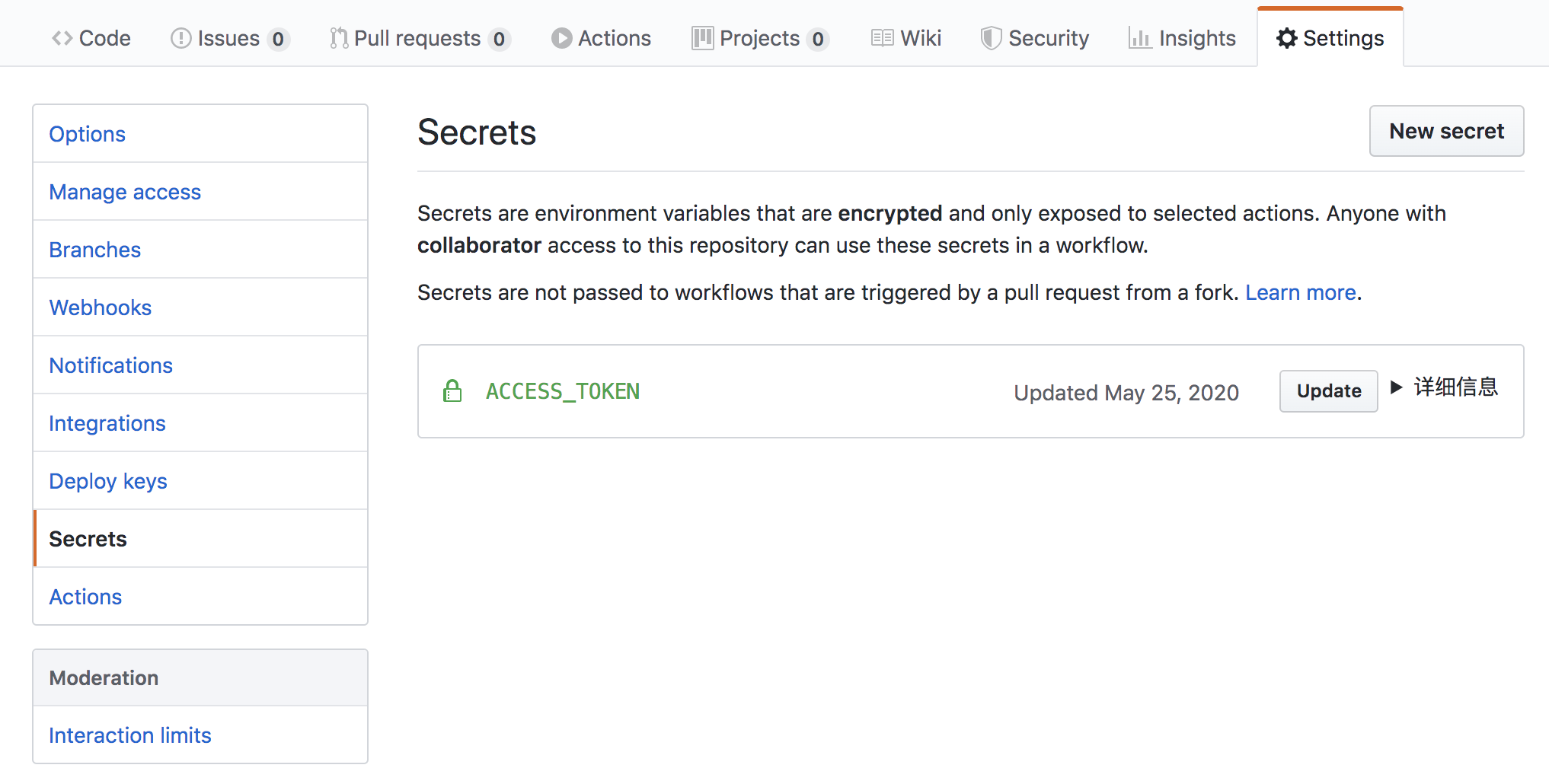Click the Projects board icon
This screenshot has height=784, width=1549.
(702, 38)
